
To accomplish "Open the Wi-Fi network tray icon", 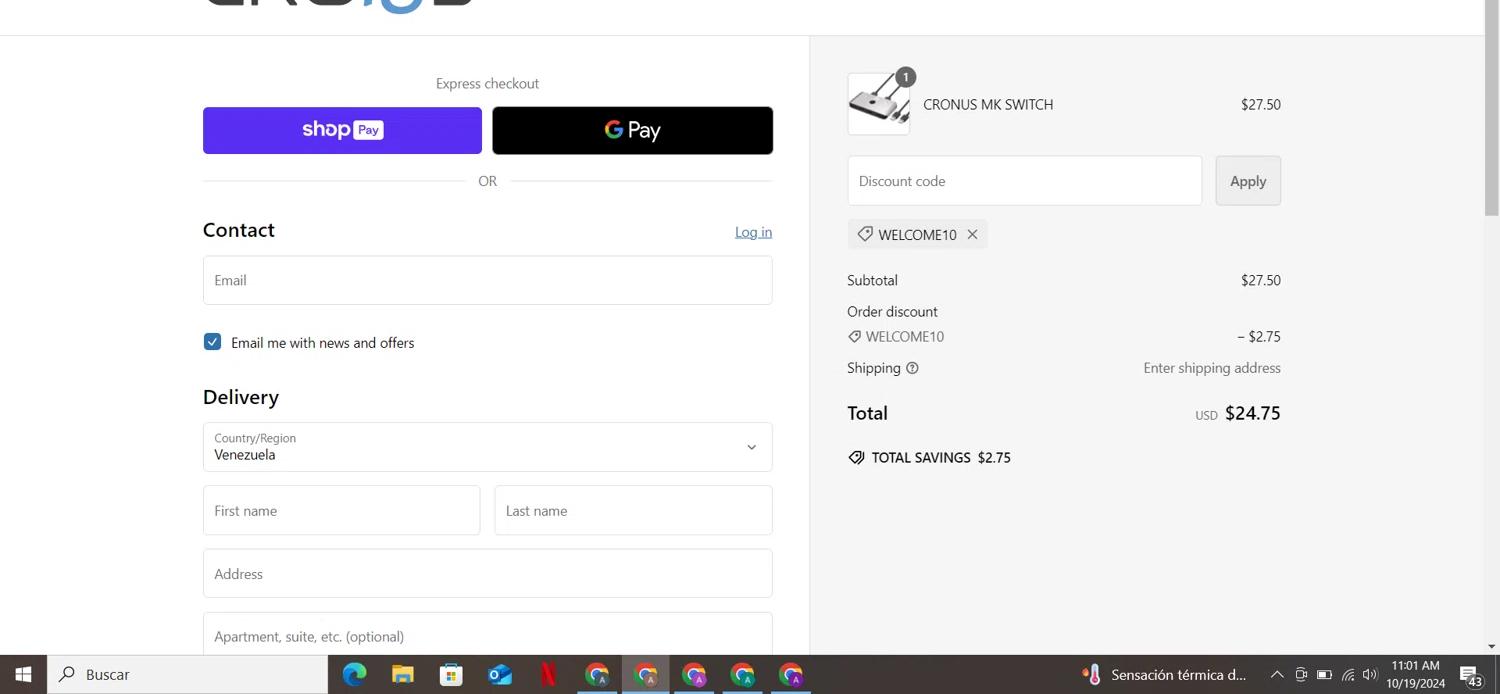I will (x=1348, y=674).
